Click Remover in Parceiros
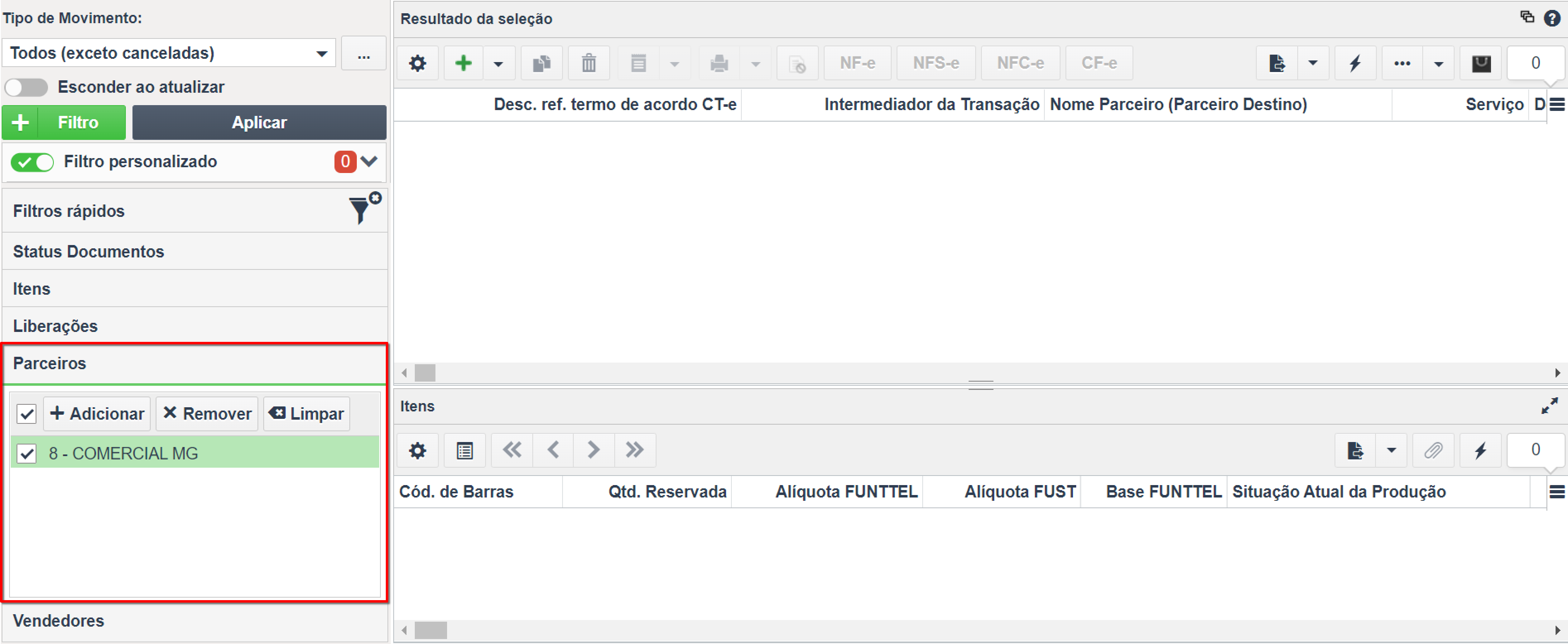 207,414
